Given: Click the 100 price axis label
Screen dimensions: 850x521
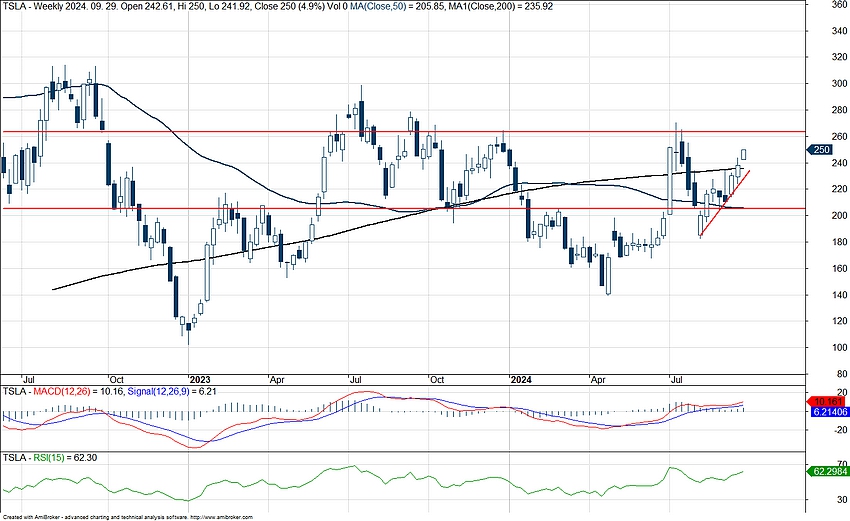Looking at the screenshot, I should (x=839, y=348).
